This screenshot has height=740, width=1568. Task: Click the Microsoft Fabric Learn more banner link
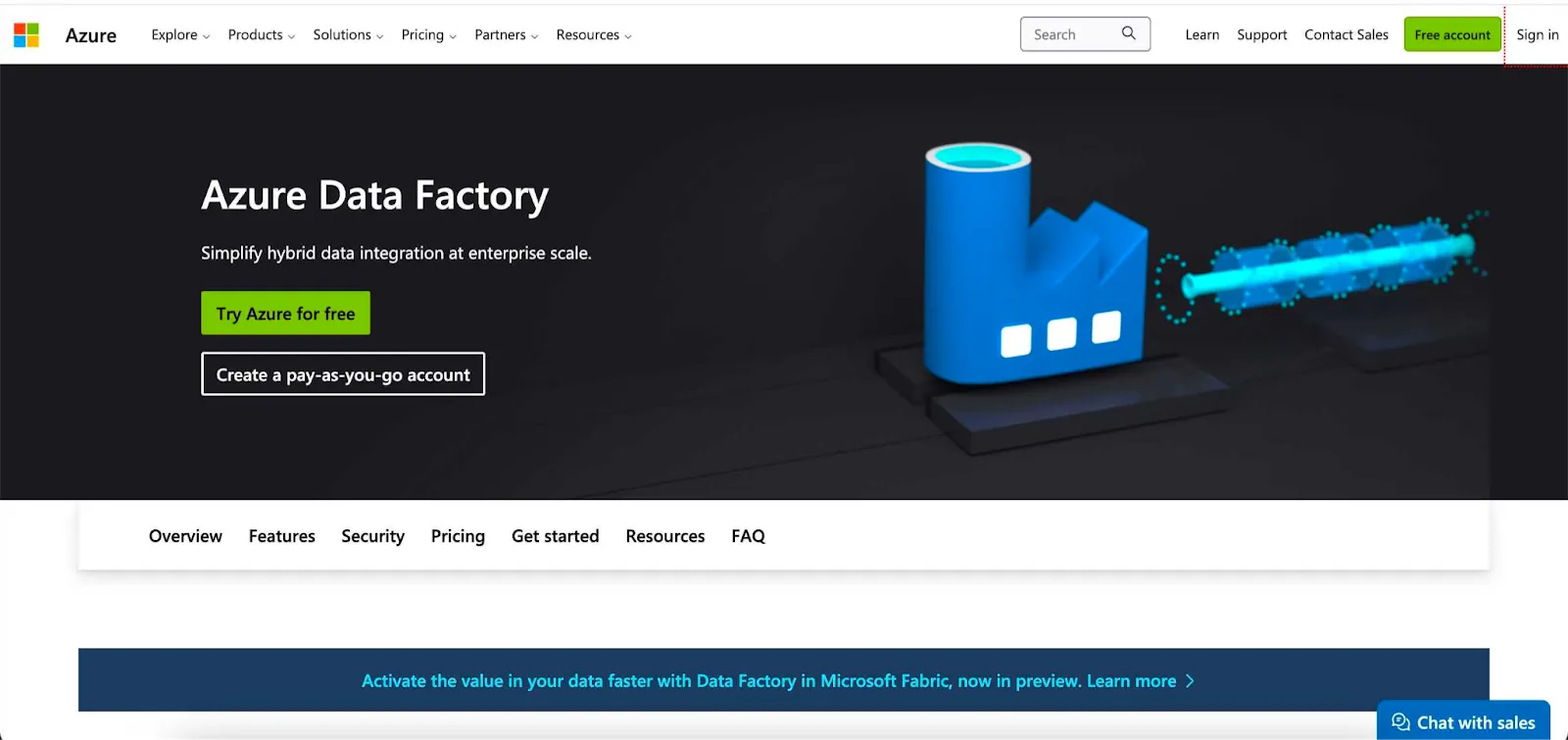pyautogui.click(x=778, y=681)
